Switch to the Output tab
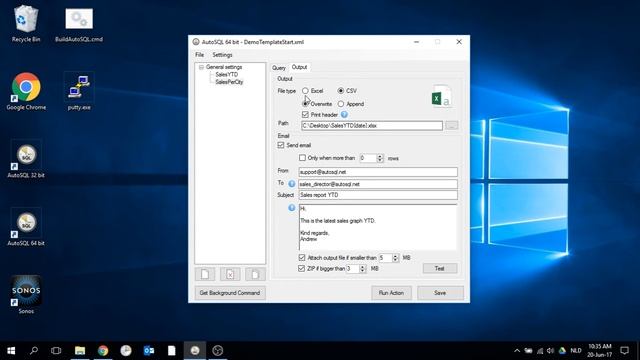 point(299,67)
